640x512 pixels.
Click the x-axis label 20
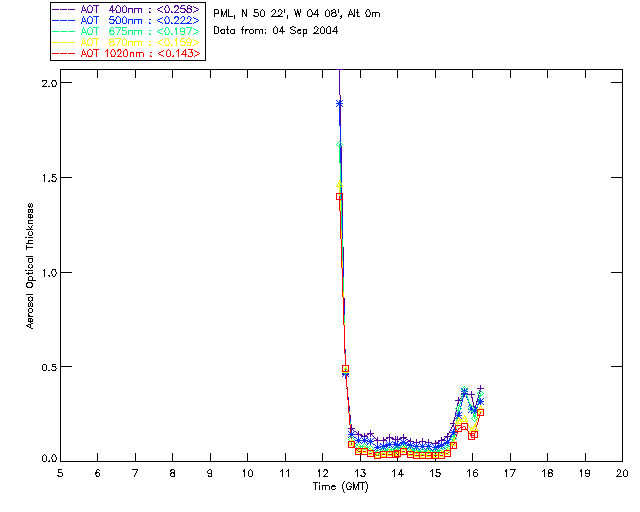[x=622, y=473]
